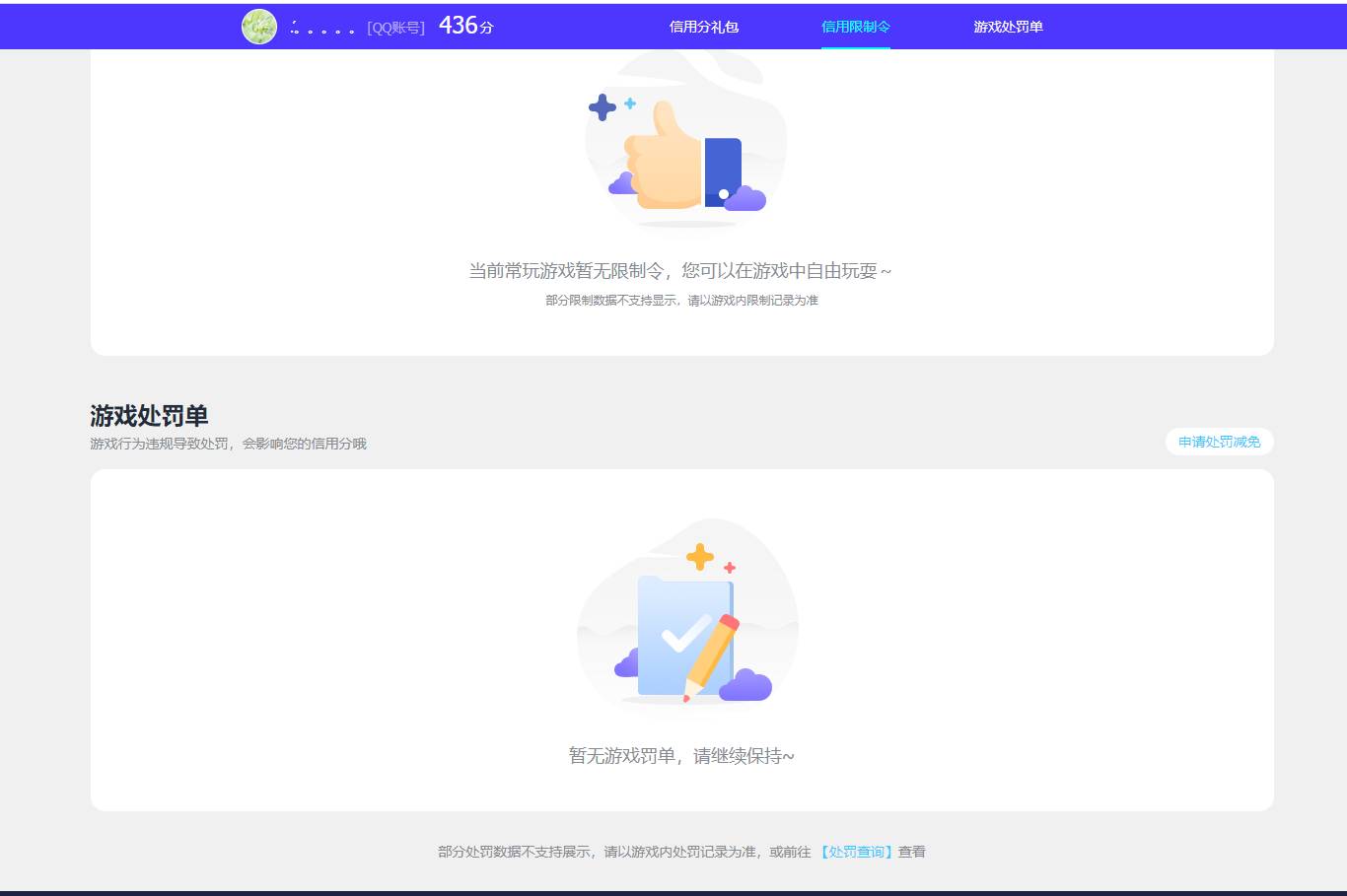This screenshot has width=1347, height=896.
Task: Click the [QQ账号] account label
Action: pos(398,27)
